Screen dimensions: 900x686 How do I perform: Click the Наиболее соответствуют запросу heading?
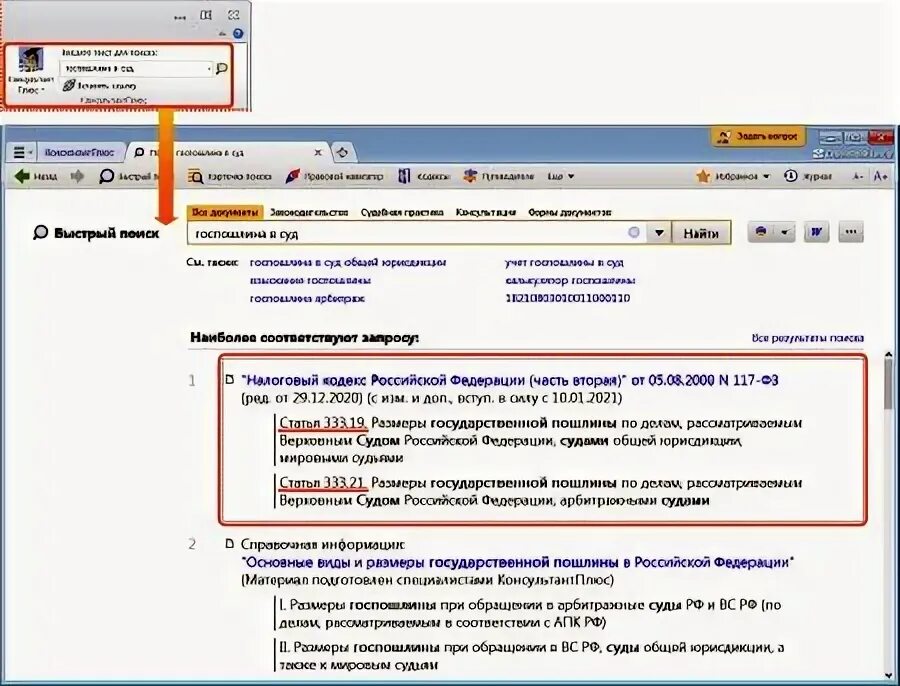point(304,338)
